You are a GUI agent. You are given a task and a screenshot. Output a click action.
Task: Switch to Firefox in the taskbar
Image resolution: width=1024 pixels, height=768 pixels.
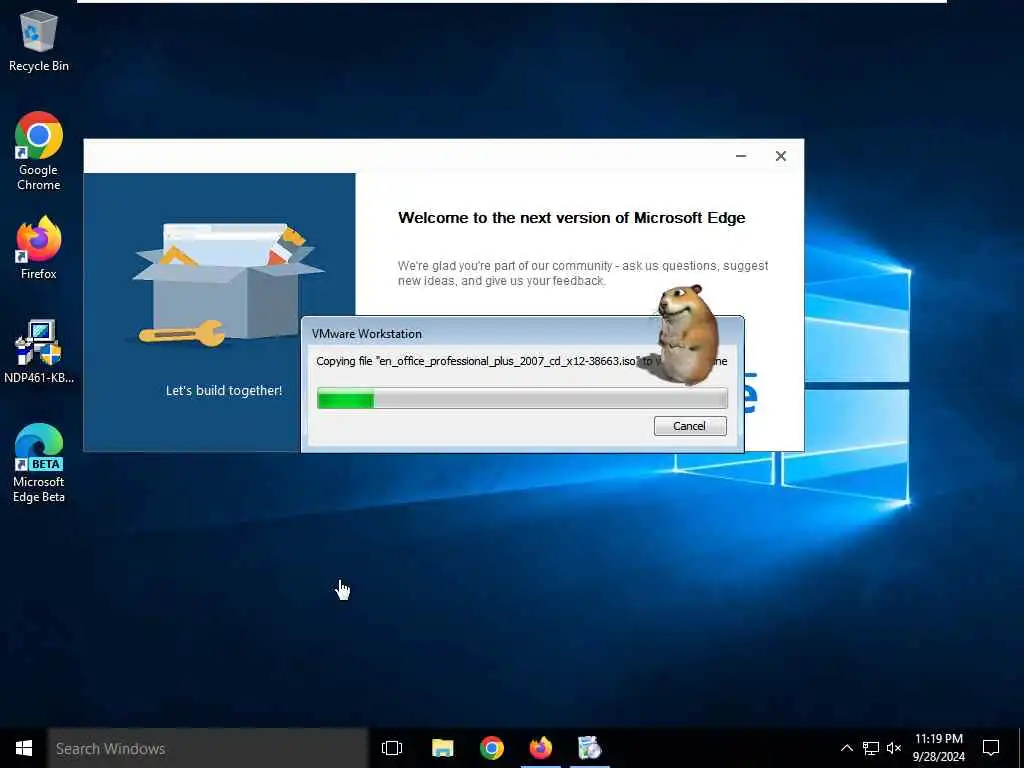541,748
